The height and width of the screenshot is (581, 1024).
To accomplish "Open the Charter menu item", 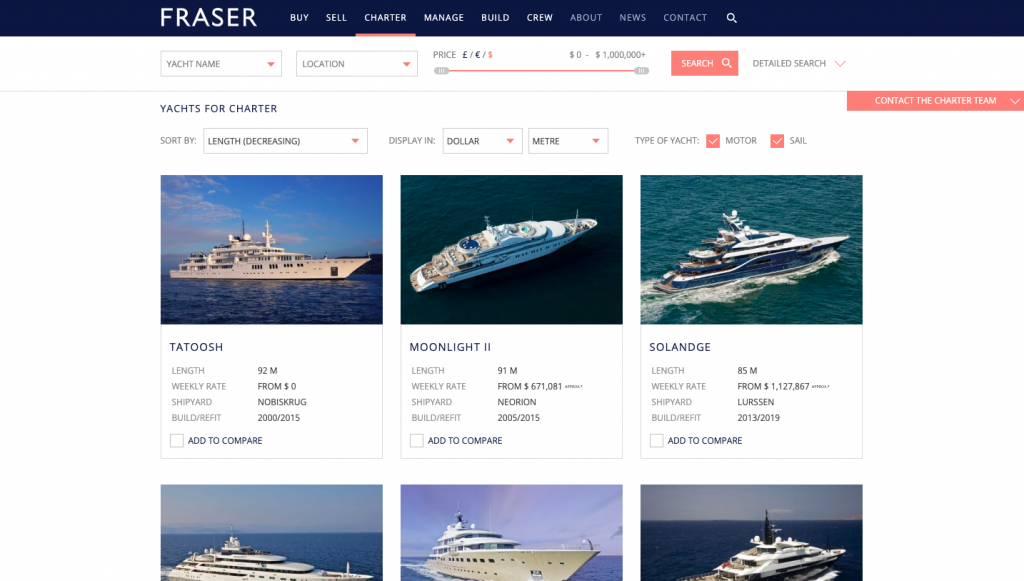I will click(x=385, y=18).
